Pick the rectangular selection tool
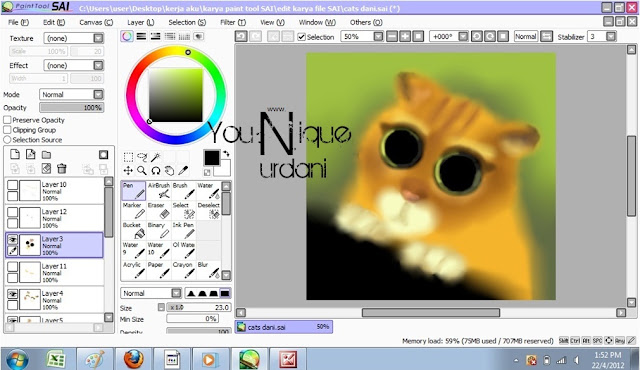 [128, 157]
